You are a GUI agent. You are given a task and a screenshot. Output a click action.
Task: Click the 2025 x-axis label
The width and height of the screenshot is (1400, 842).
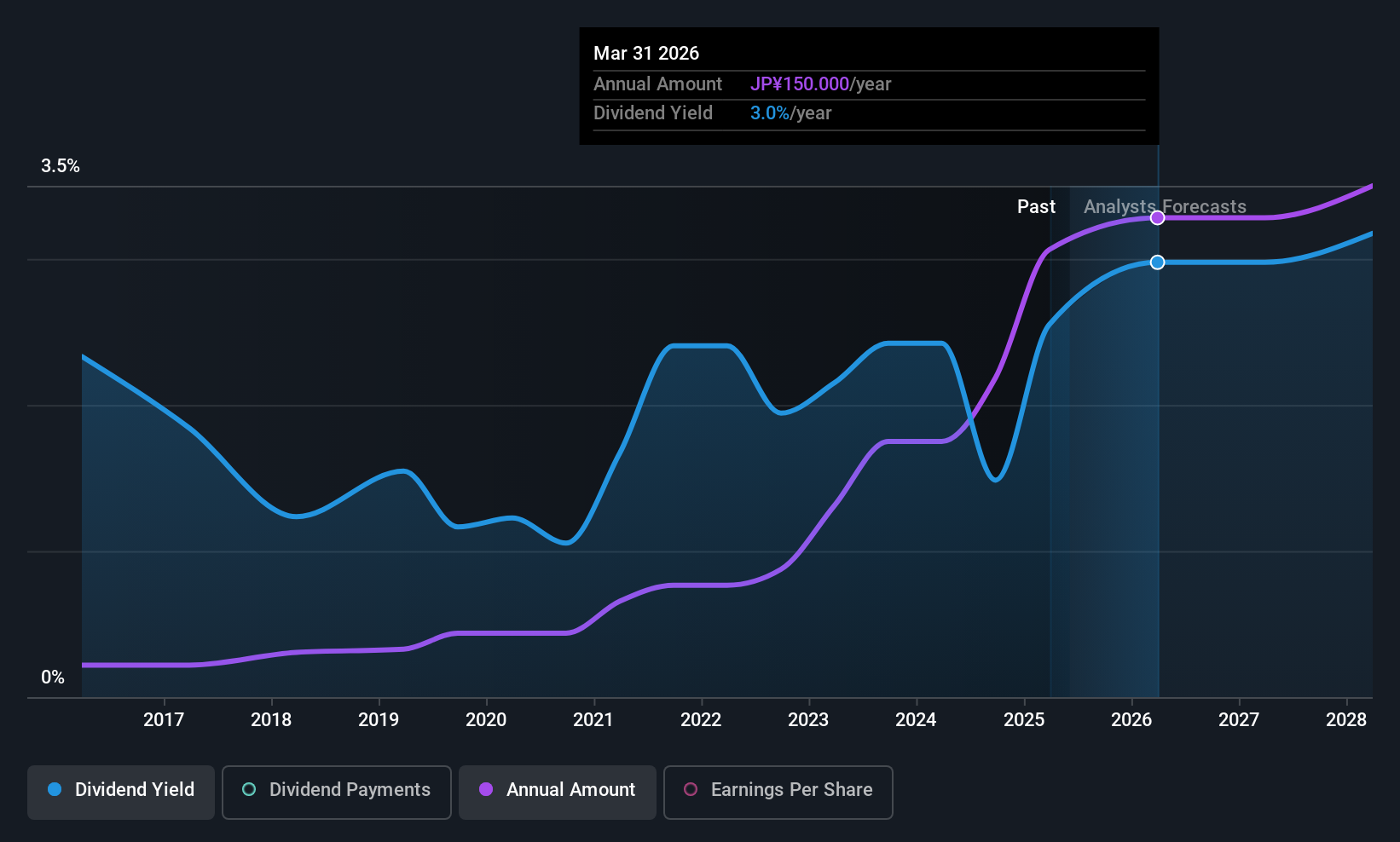tap(1024, 720)
